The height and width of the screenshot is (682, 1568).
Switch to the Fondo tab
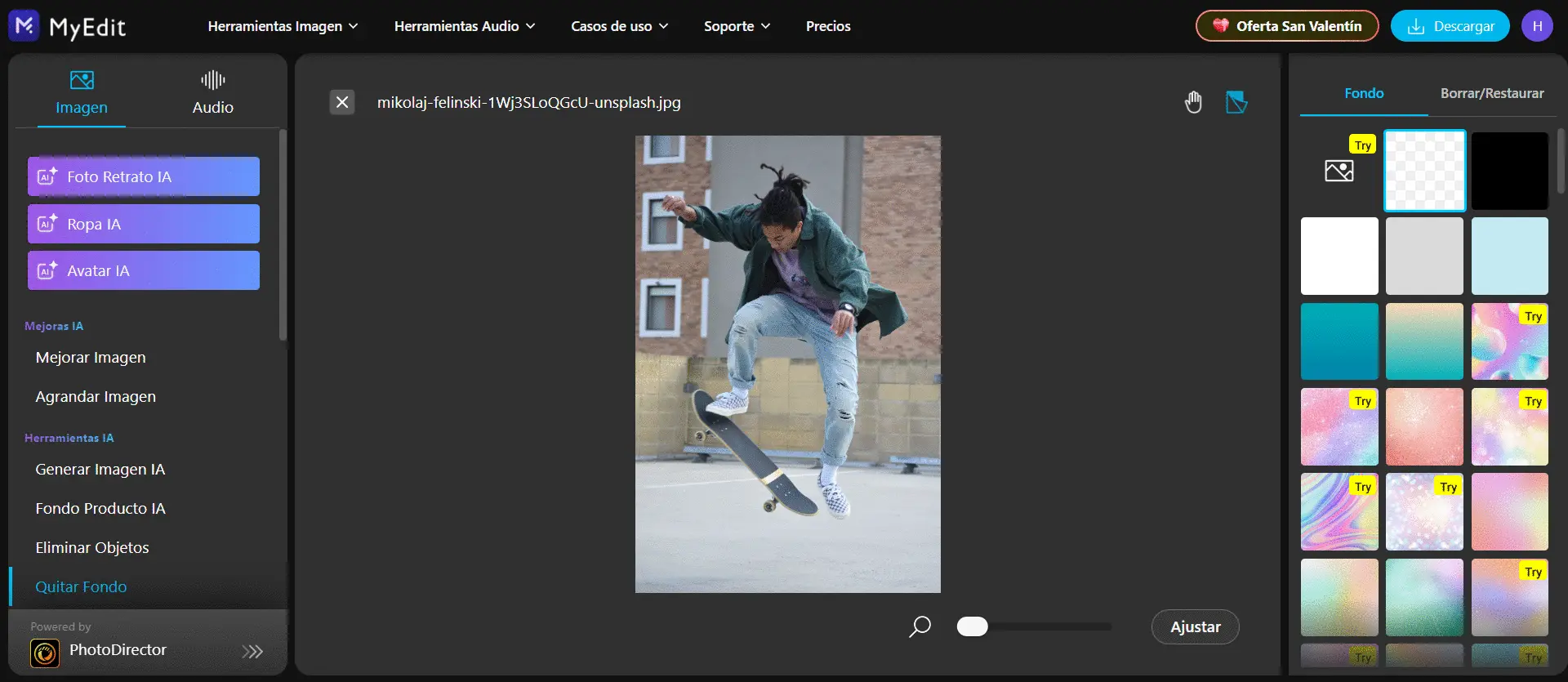tap(1364, 93)
